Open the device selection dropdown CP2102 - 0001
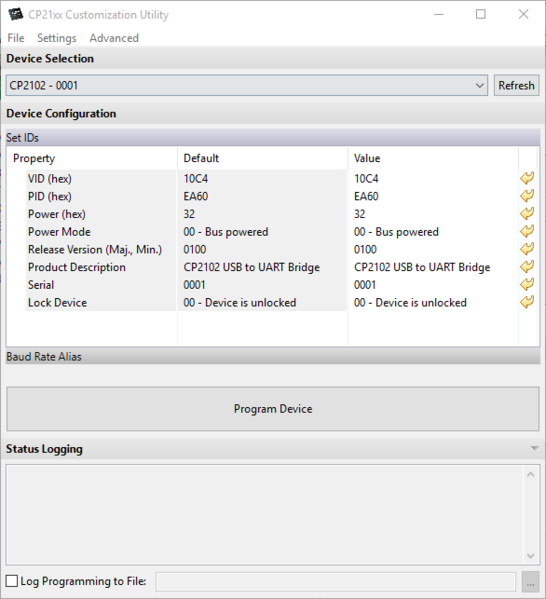The width and height of the screenshot is (546, 599). (247, 85)
